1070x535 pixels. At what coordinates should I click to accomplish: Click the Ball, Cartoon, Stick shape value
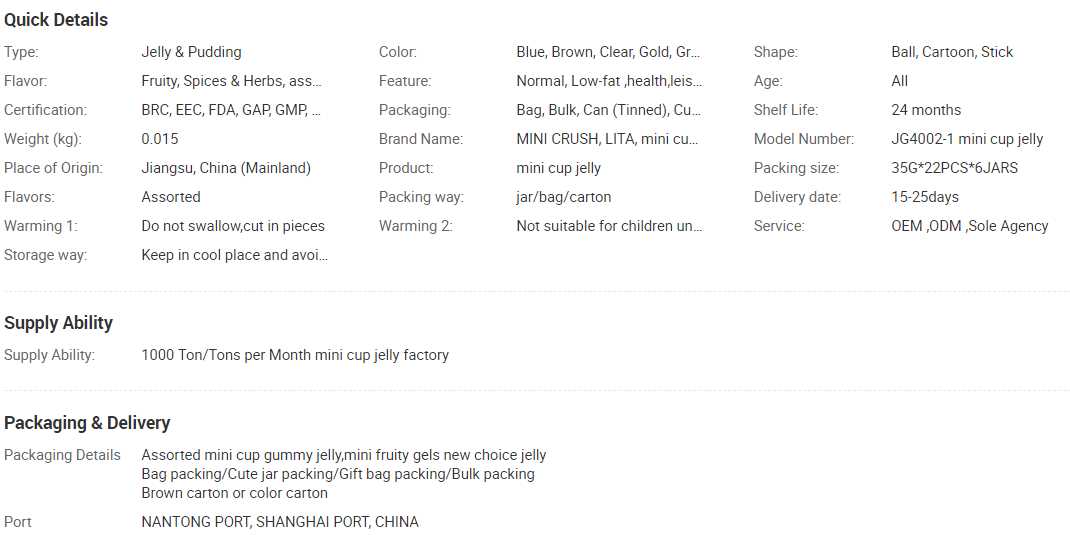click(x=952, y=52)
